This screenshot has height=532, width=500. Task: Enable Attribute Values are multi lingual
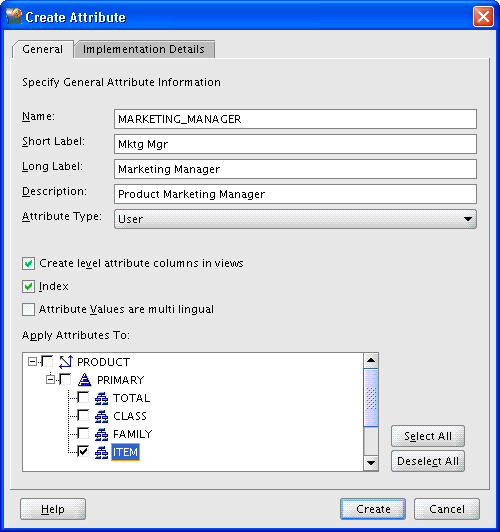[28, 309]
